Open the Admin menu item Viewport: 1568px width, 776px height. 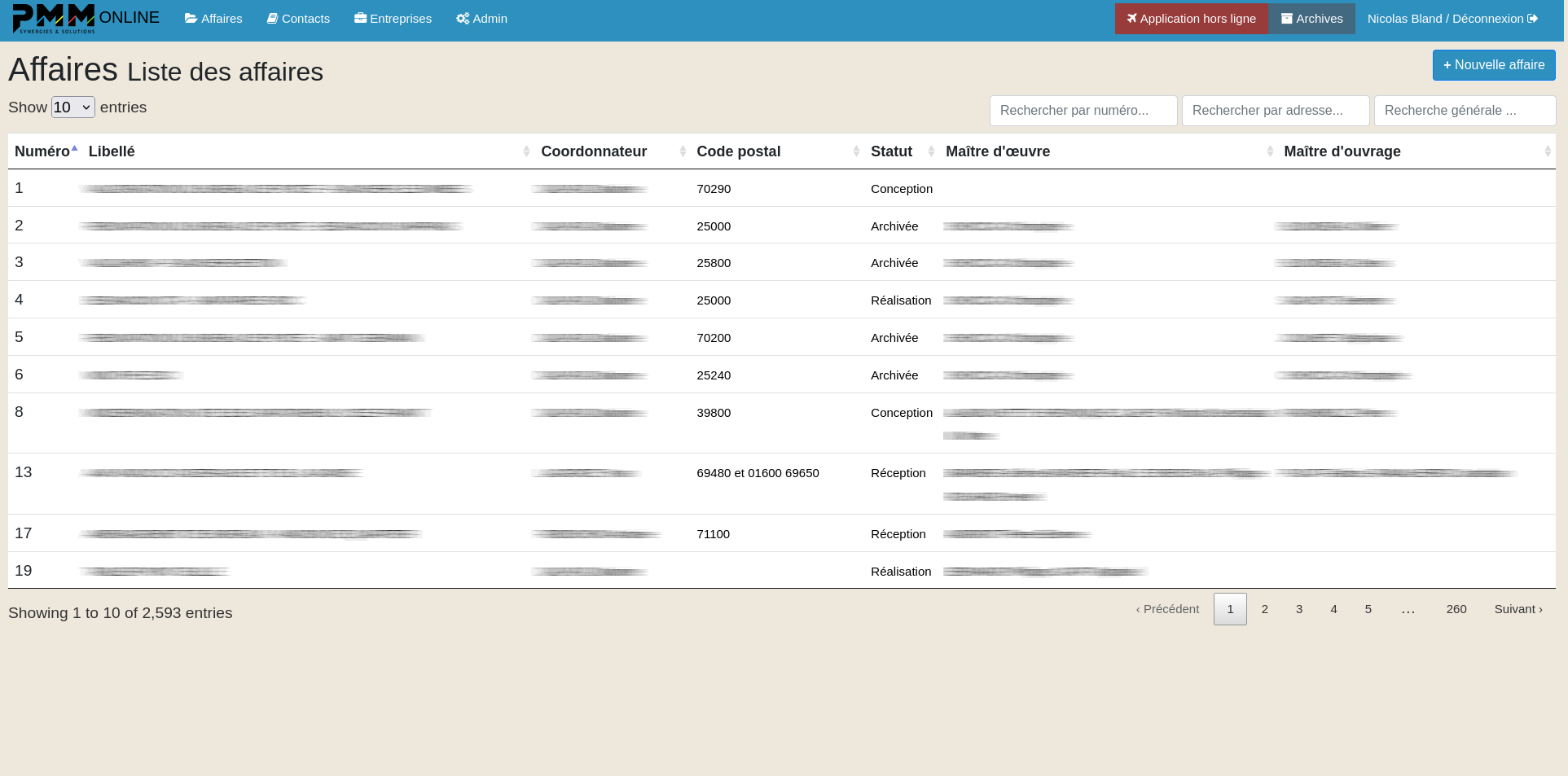tap(489, 18)
